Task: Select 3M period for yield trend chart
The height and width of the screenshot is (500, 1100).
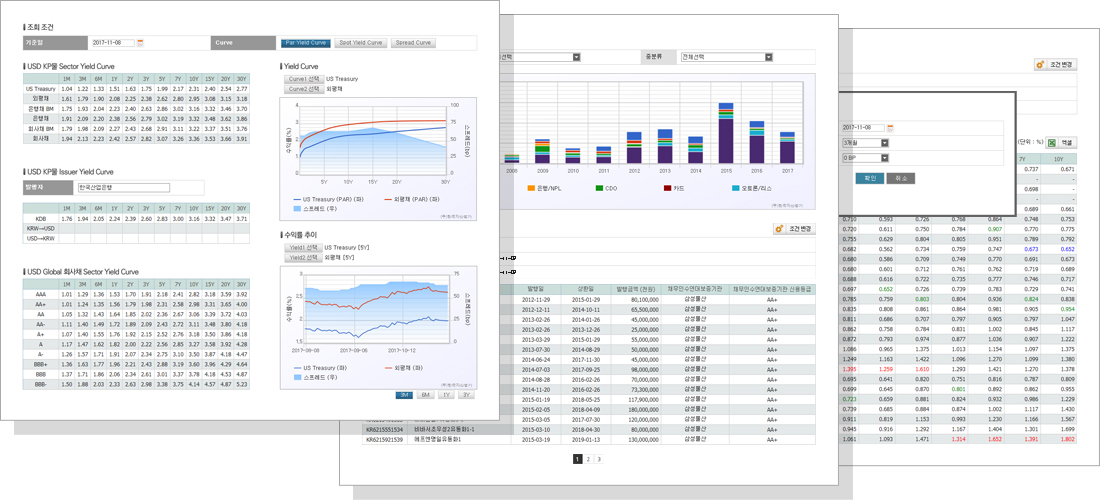Action: pyautogui.click(x=405, y=395)
